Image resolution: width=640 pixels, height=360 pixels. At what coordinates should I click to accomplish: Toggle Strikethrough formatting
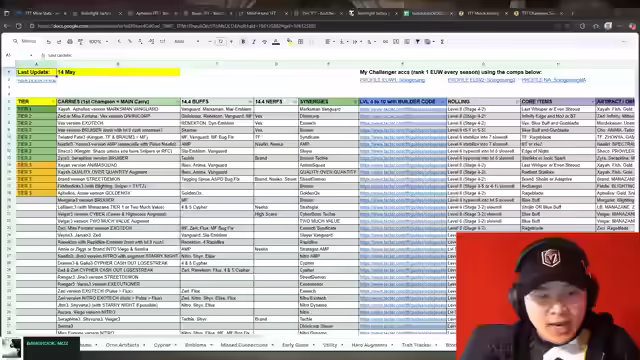264,42
